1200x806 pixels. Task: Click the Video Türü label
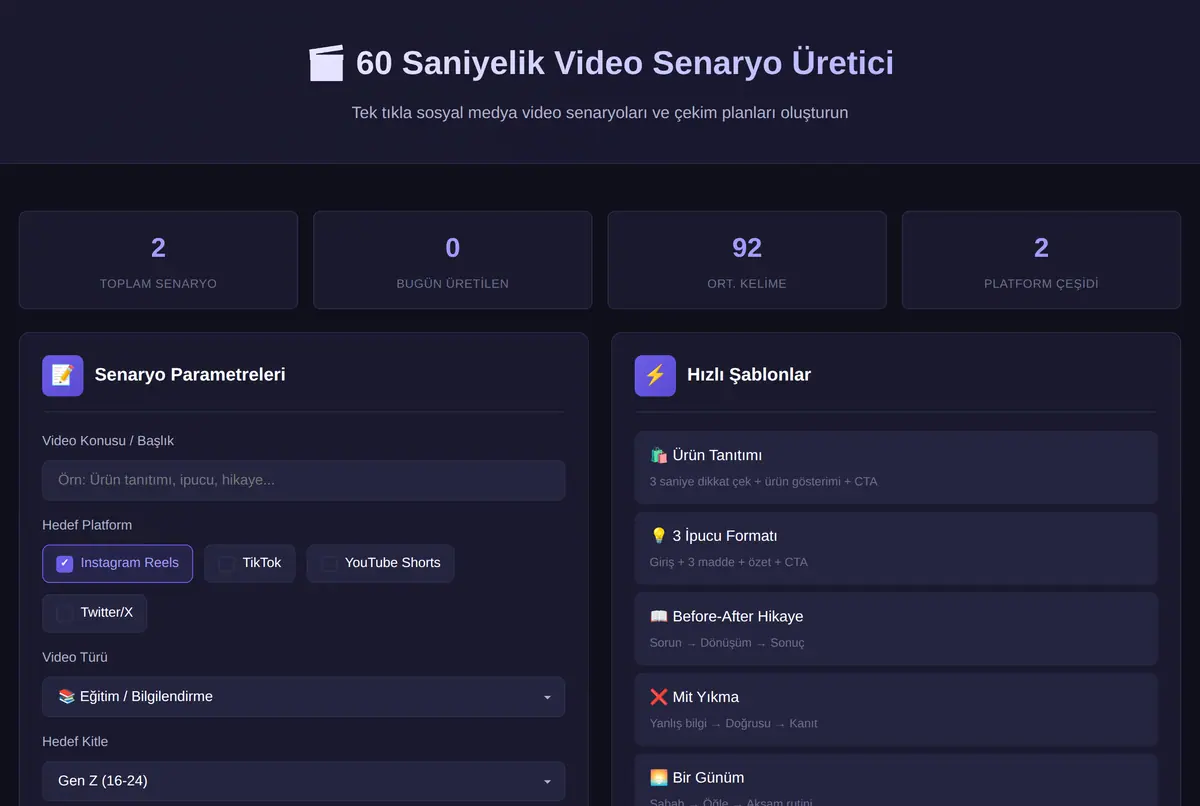tap(75, 657)
